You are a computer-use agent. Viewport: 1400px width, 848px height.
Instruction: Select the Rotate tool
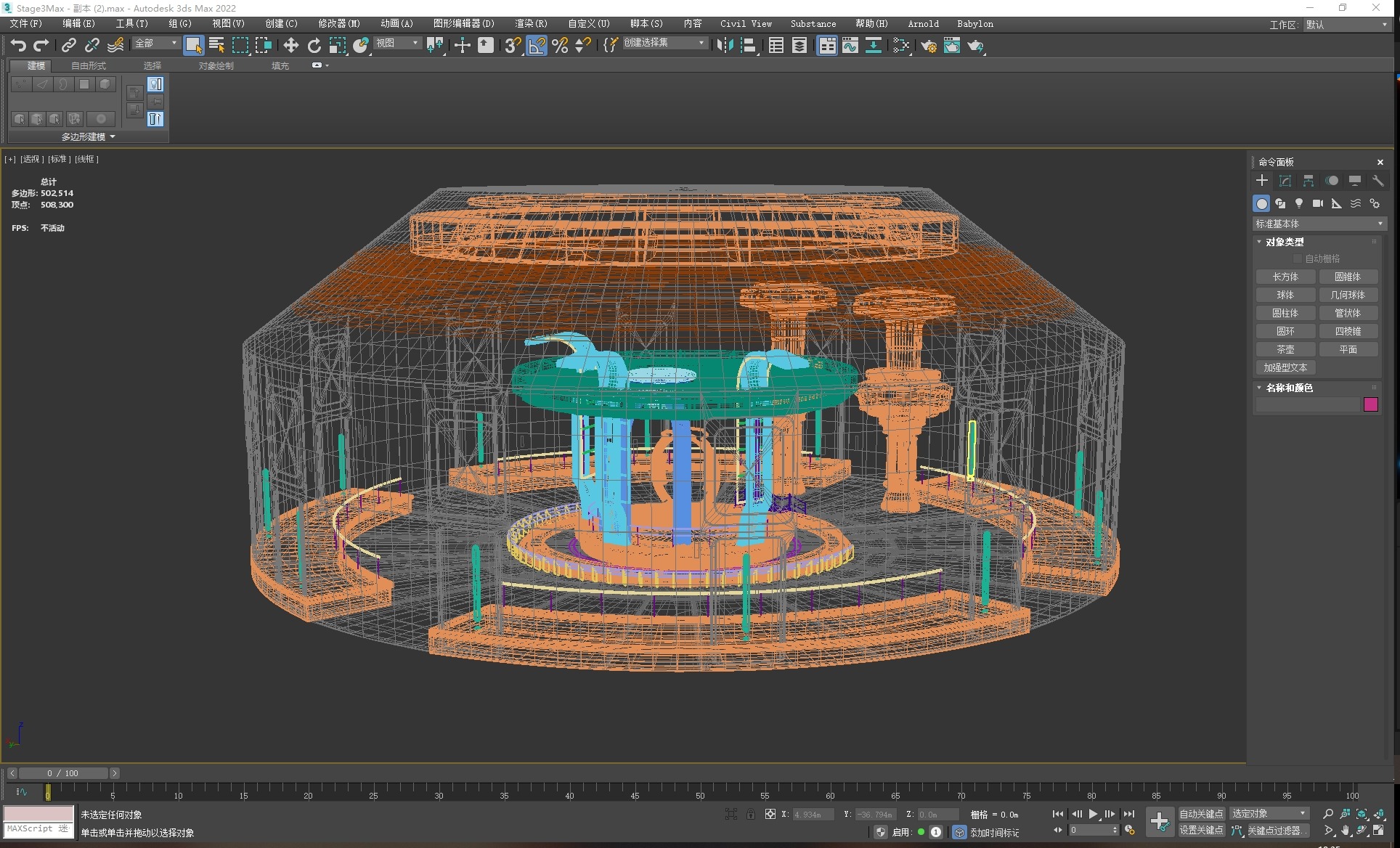(314, 46)
